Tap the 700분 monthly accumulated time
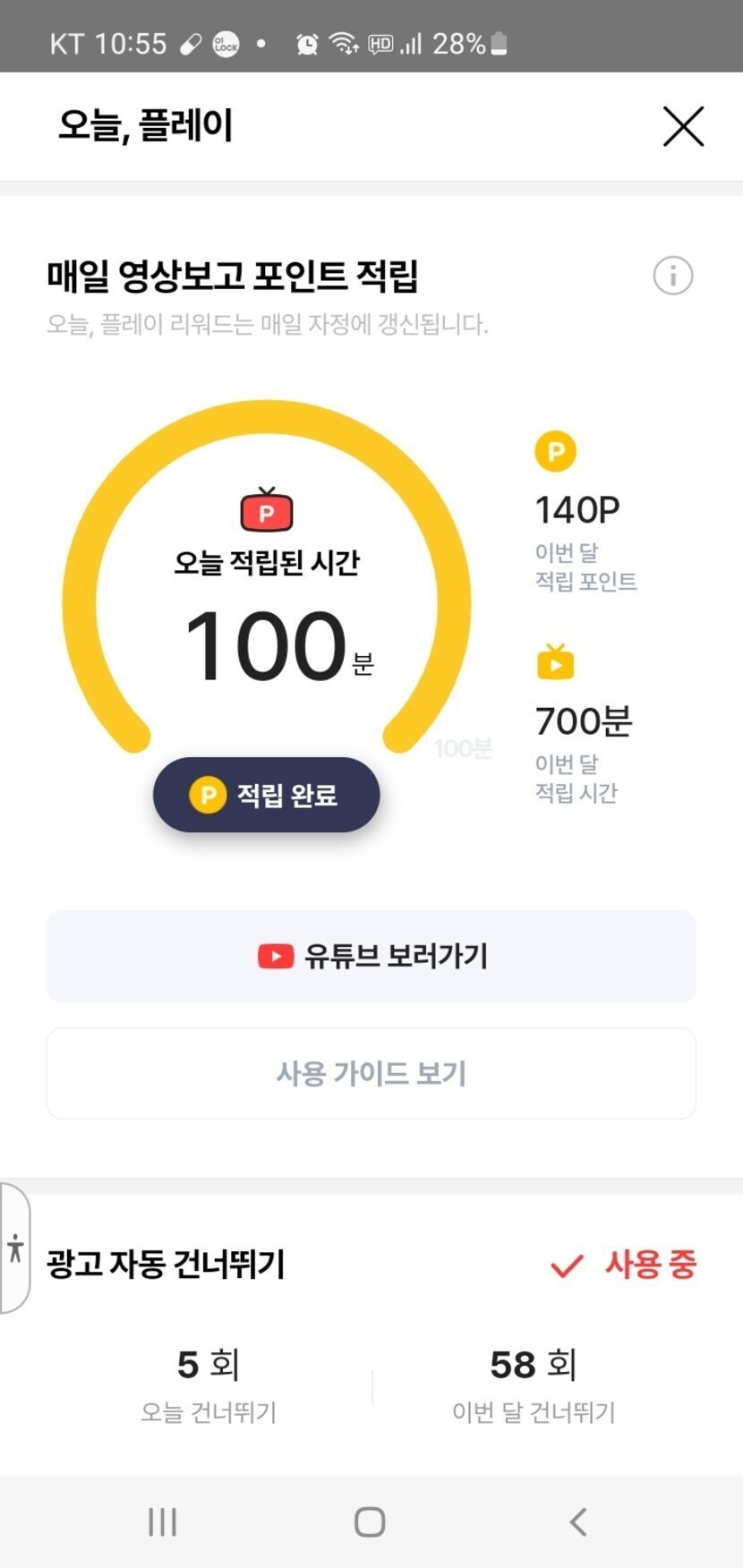This screenshot has height=1568, width=743. click(584, 721)
